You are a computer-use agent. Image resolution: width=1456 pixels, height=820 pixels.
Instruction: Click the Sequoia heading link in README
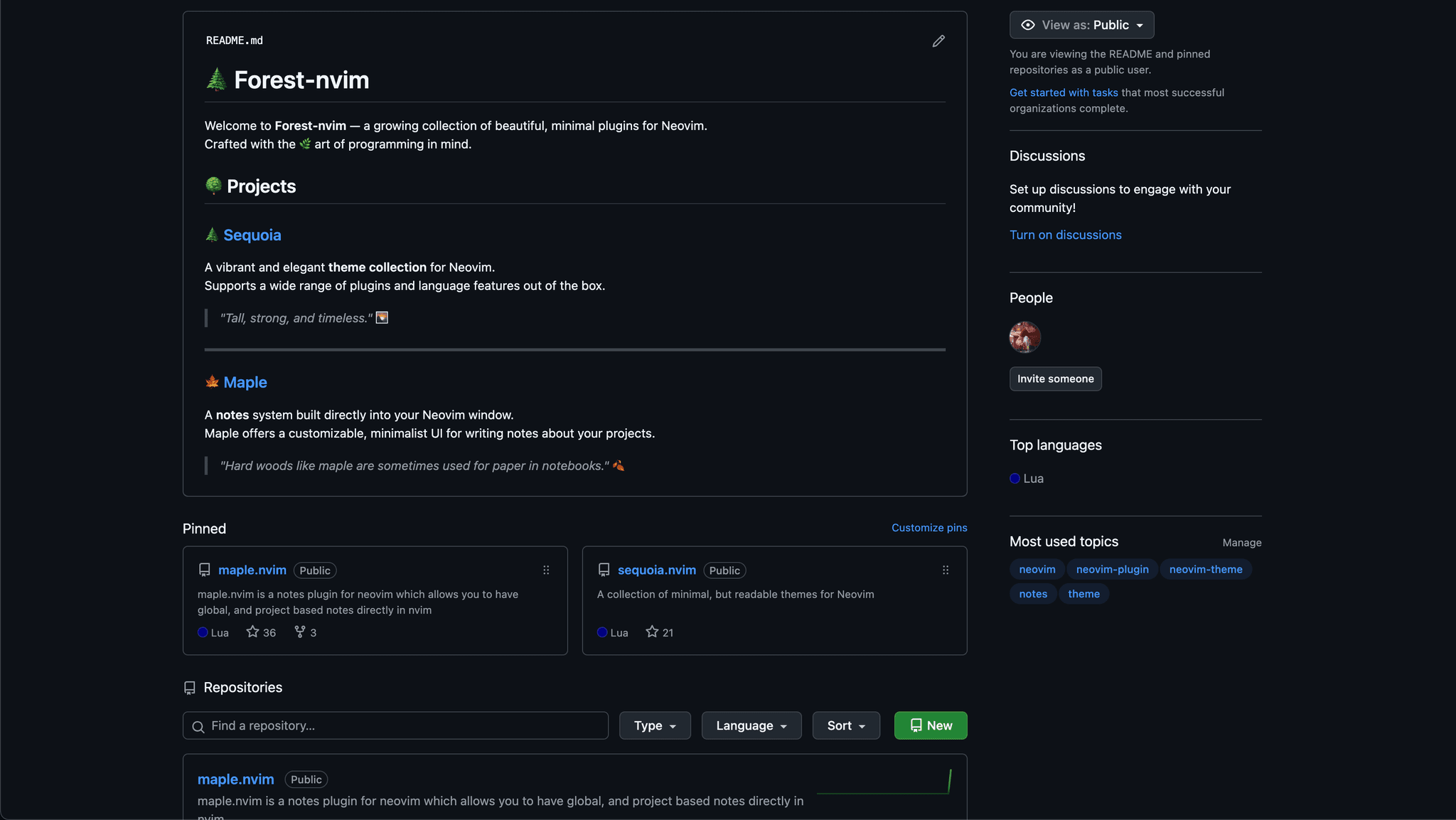(252, 235)
